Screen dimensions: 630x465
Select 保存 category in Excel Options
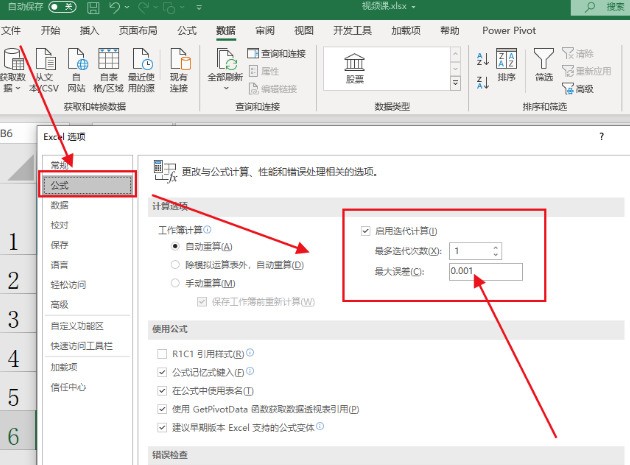coord(88,245)
